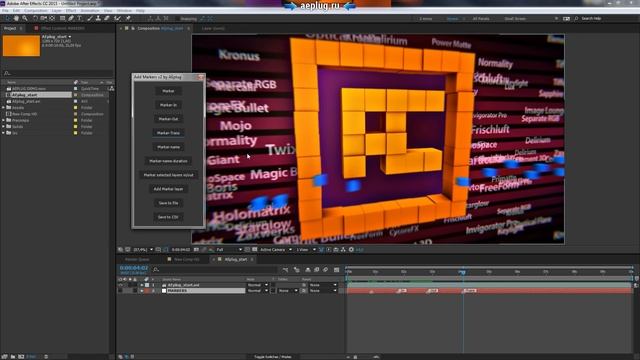Click the Marker Out button
Viewport: 640px width, 360px height.
click(168, 119)
